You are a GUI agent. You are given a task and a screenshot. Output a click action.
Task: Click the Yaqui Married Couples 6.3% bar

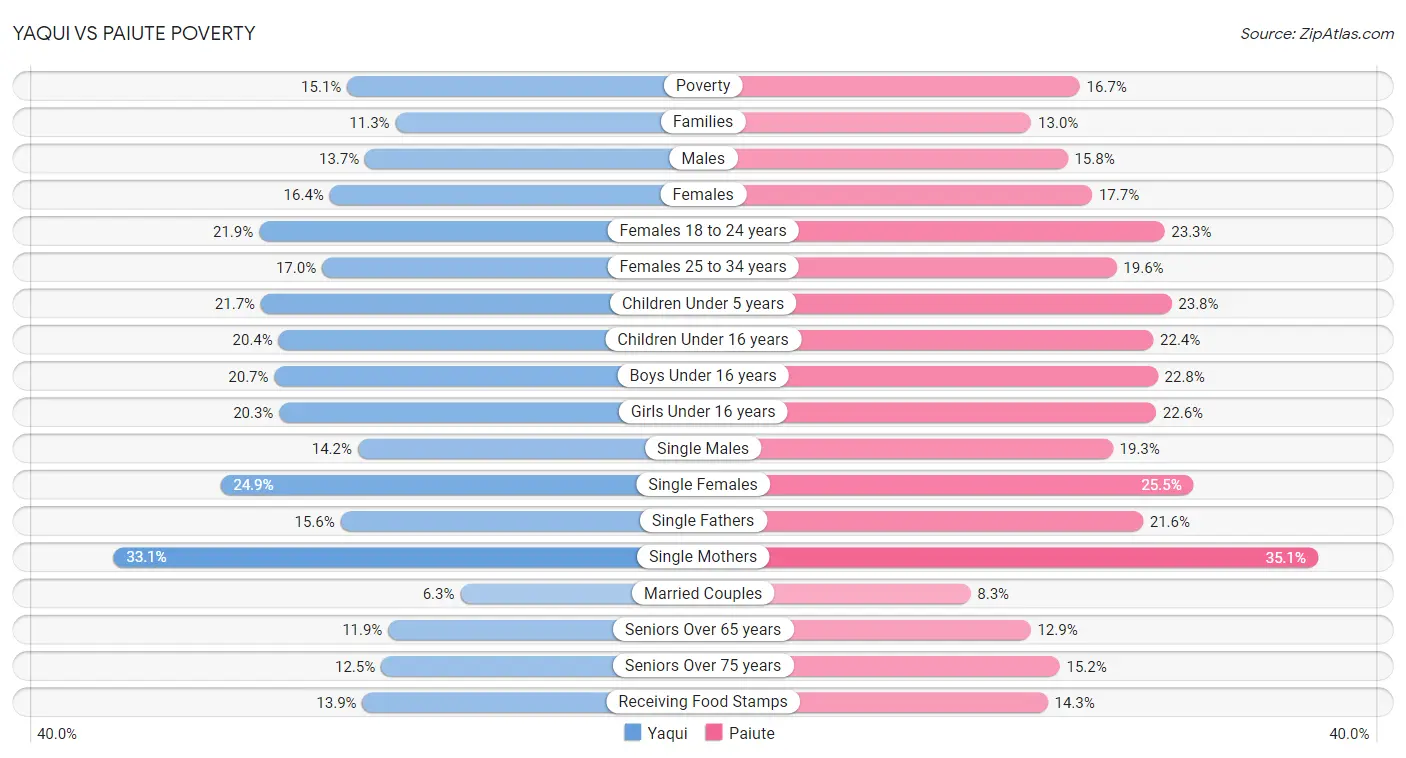(x=581, y=593)
